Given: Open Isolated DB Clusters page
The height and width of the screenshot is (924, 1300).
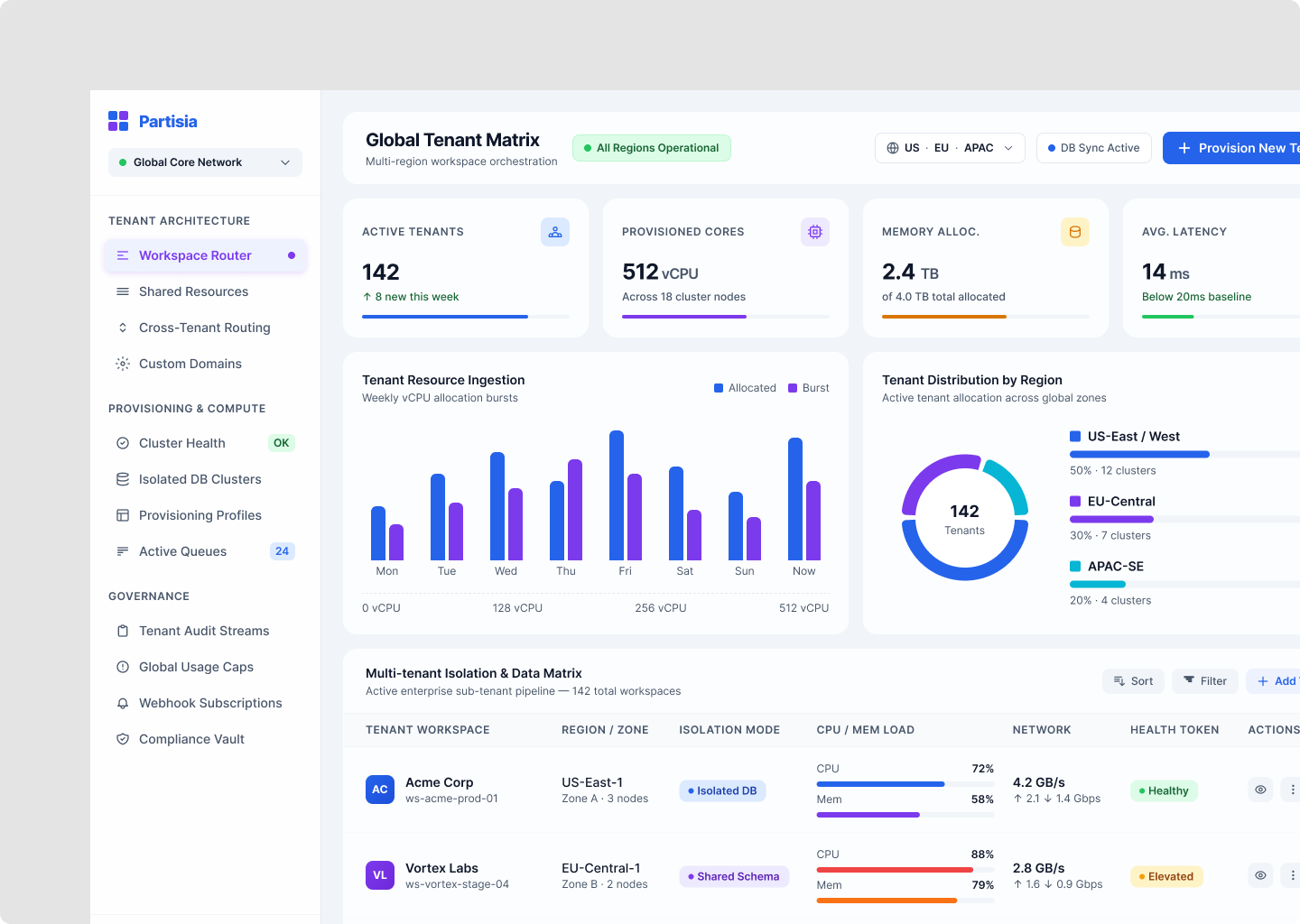Looking at the screenshot, I should (x=205, y=479).
